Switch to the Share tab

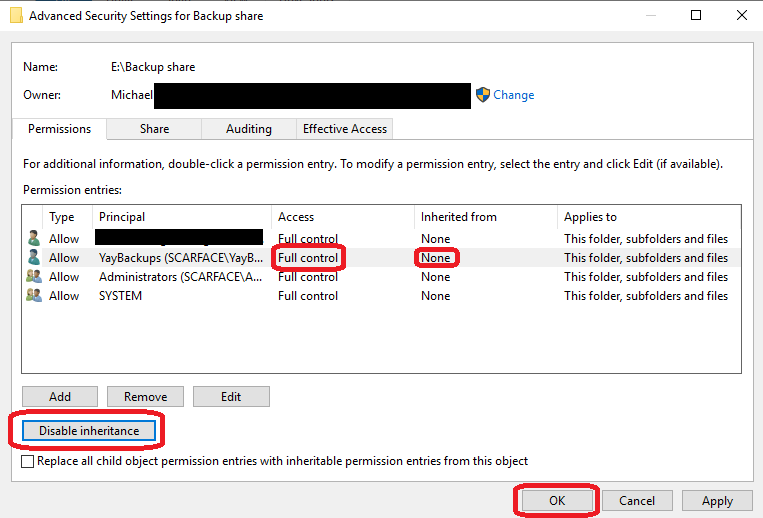point(154,129)
